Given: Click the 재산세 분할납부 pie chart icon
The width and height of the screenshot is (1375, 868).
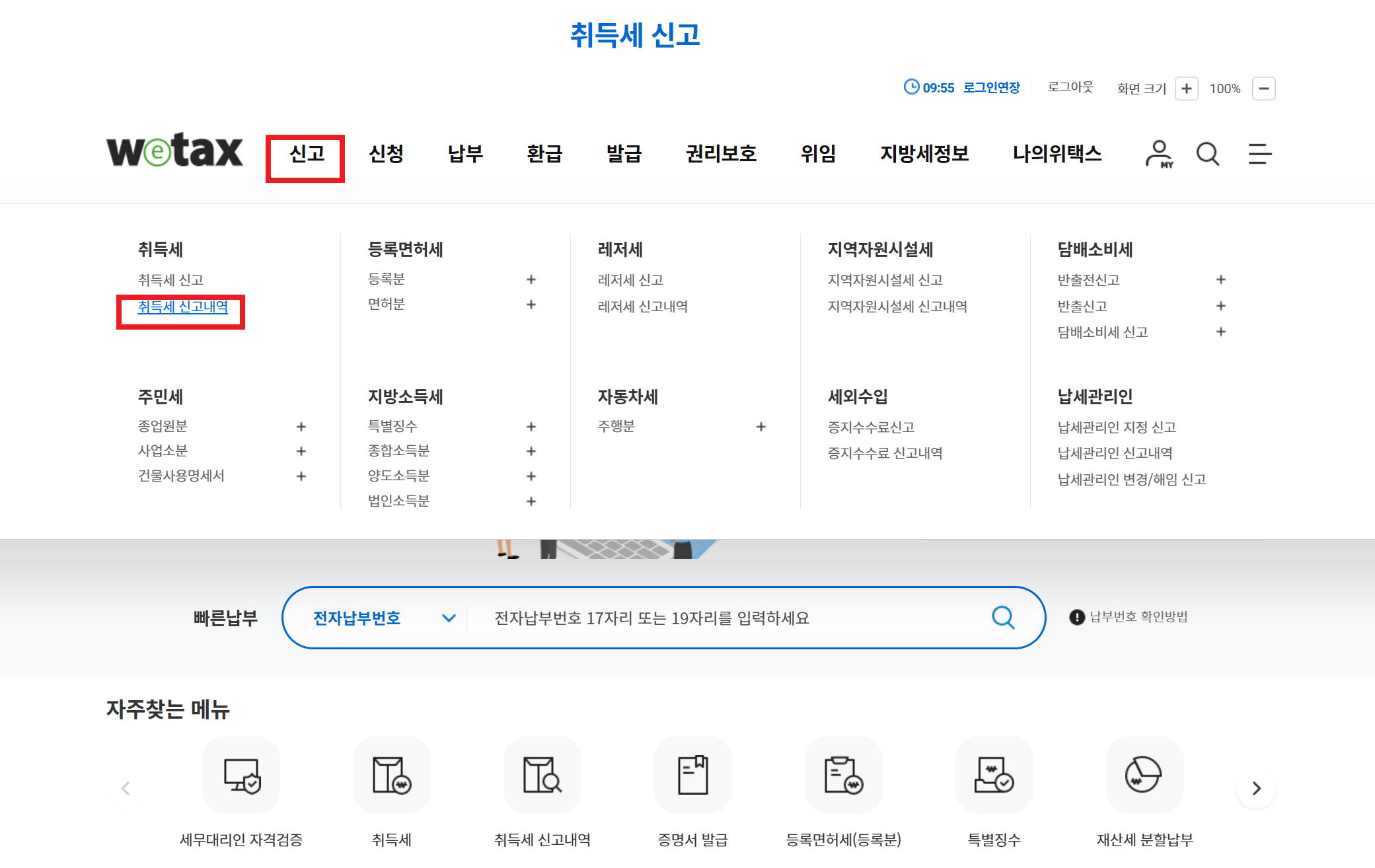Looking at the screenshot, I should pos(1144,775).
